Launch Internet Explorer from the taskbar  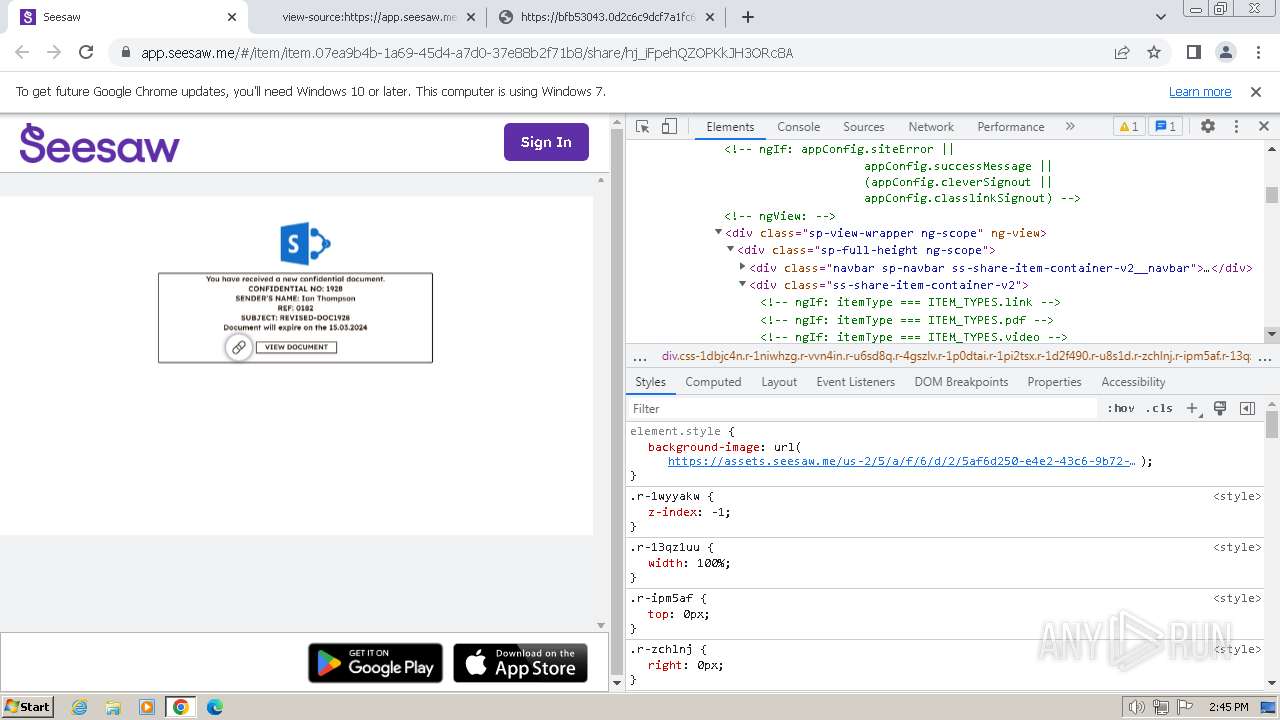pyautogui.click(x=79, y=707)
